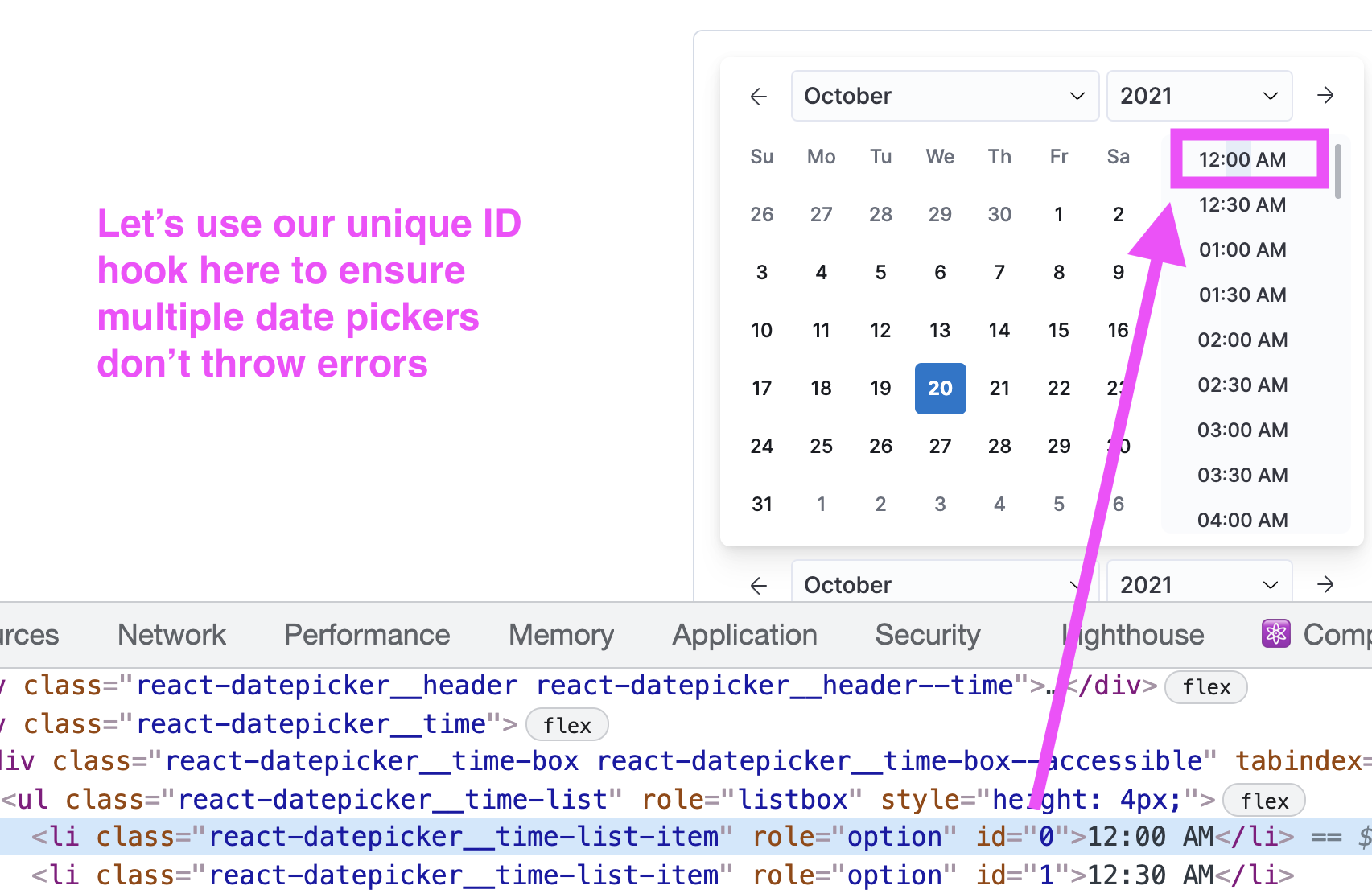Viewport: 1372px width, 894px height.
Task: Switch to the Performance tab
Action: (366, 634)
